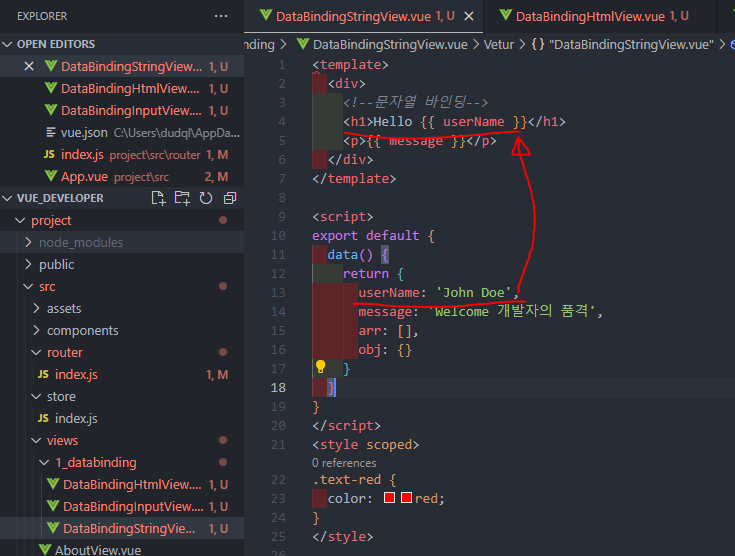Image resolution: width=735 pixels, height=556 pixels.
Task: Open Explorer views and more actions menu
Action: pyautogui.click(x=221, y=16)
